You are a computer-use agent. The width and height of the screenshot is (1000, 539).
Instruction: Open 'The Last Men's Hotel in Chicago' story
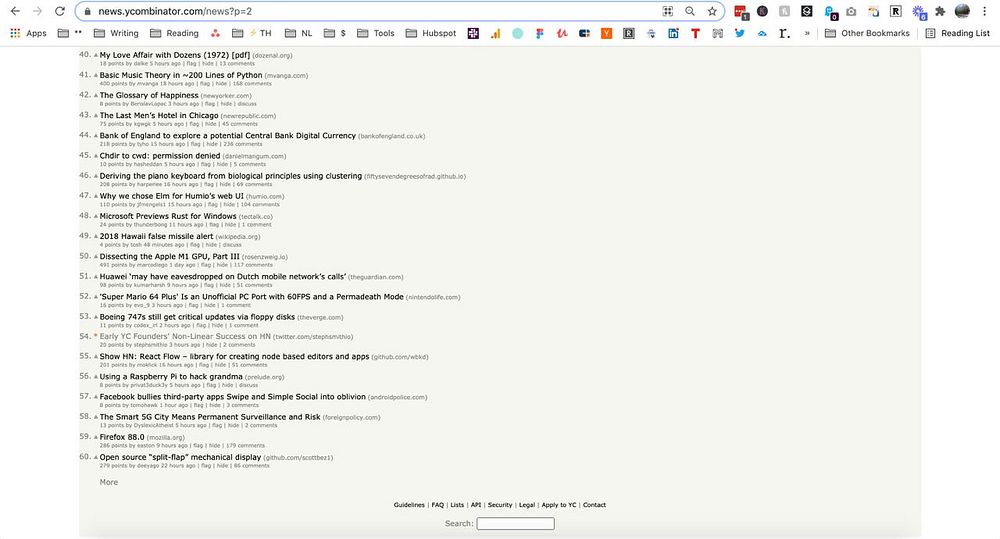tap(159, 115)
